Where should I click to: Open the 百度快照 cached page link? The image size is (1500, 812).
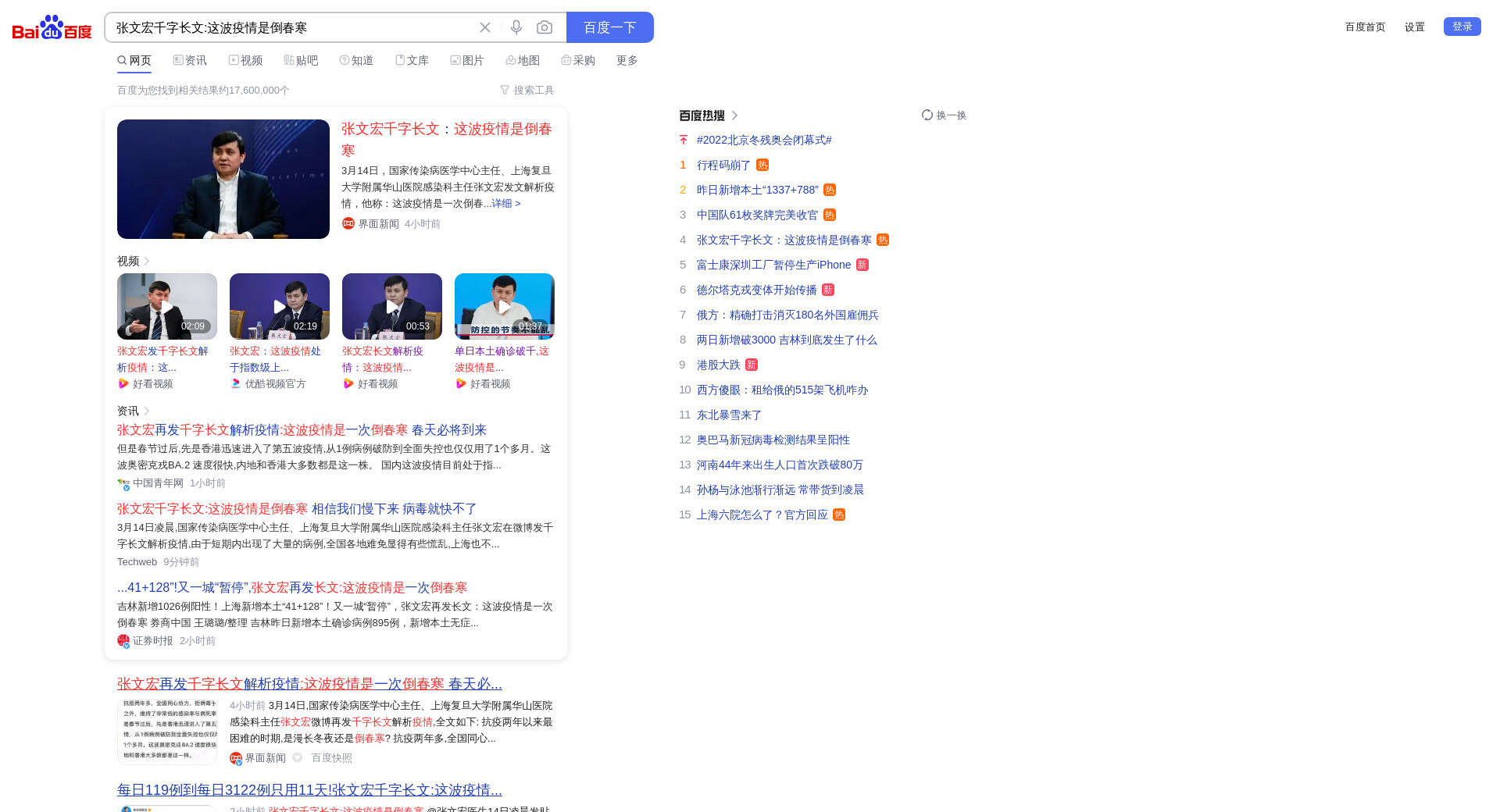tap(331, 757)
